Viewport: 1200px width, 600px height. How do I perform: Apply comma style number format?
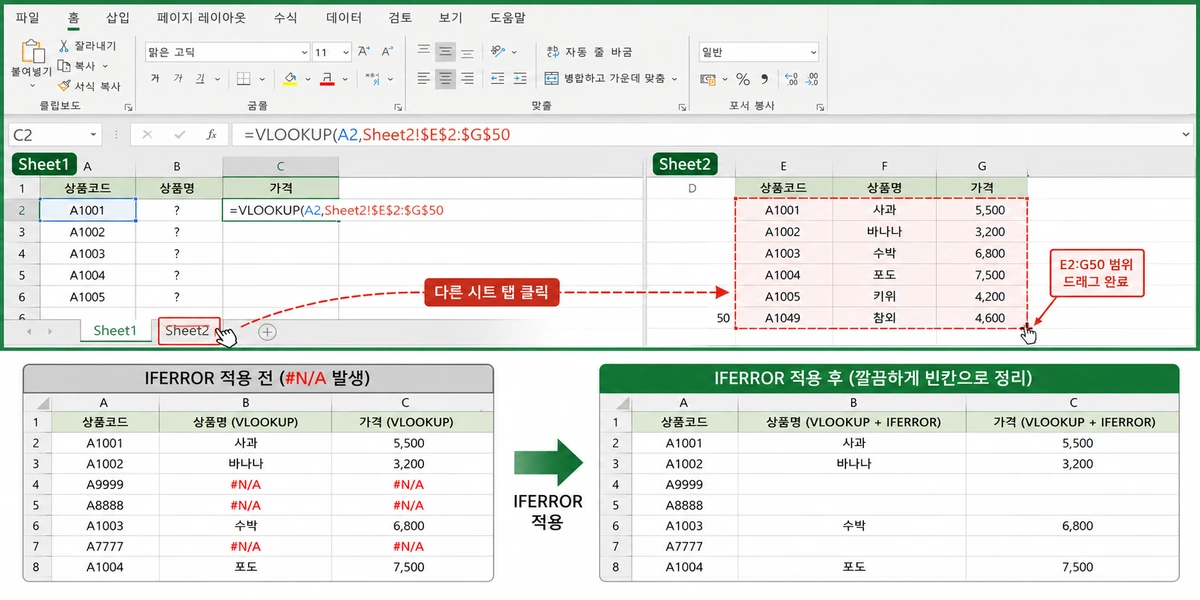[x=765, y=78]
